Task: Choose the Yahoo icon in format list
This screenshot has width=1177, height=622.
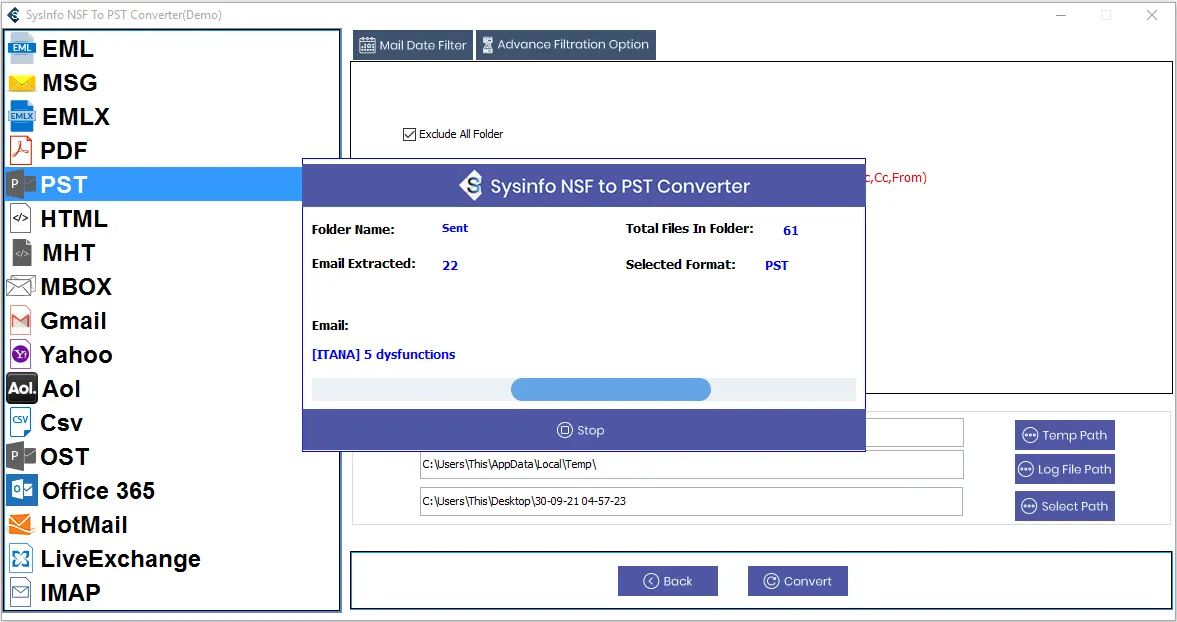Action: [21, 355]
